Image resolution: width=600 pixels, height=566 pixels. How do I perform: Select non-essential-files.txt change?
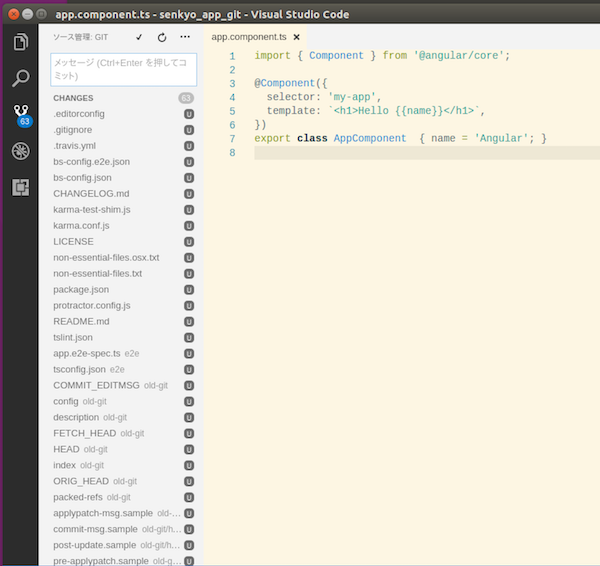click(122, 274)
